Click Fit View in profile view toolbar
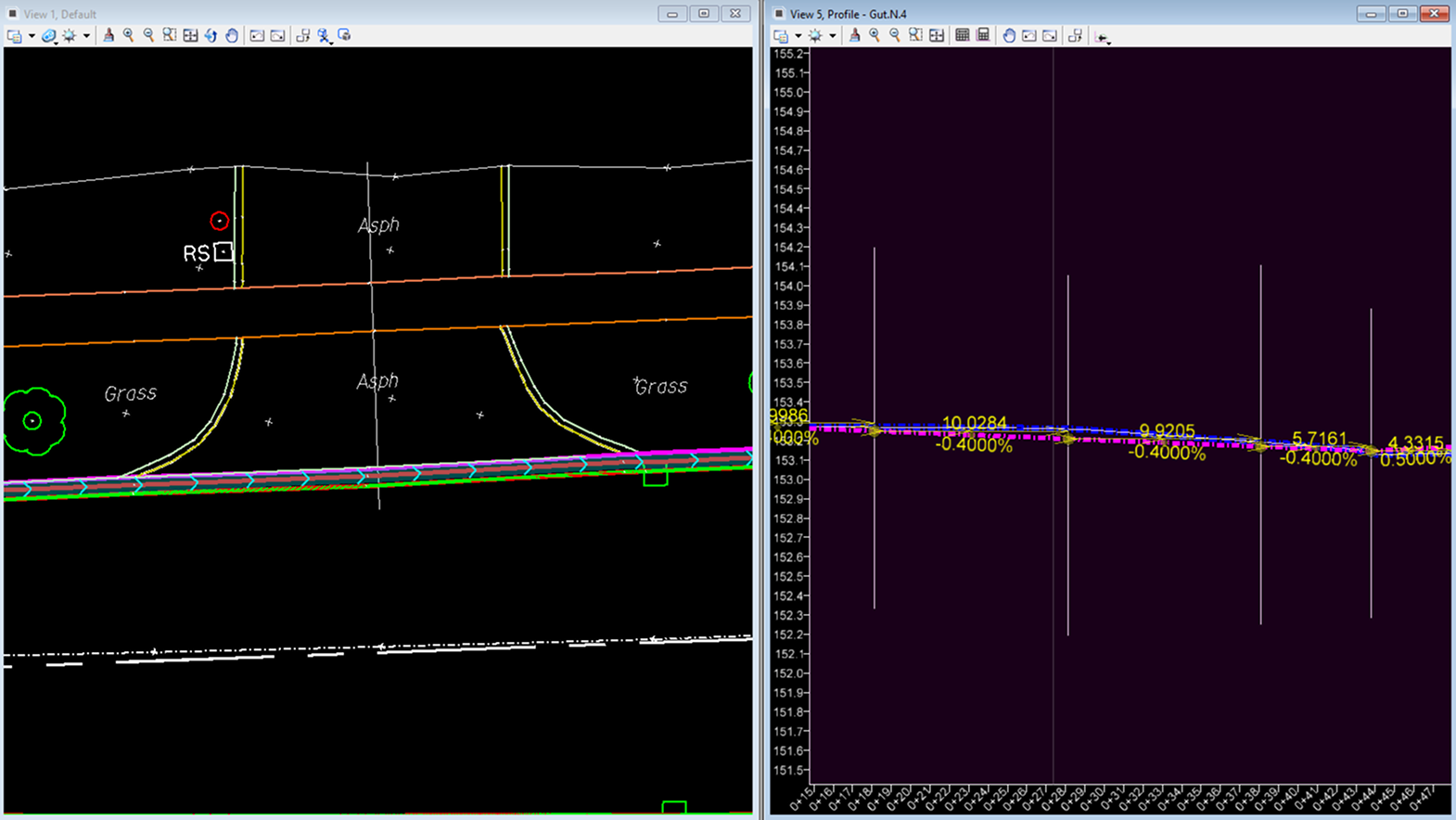The width and height of the screenshot is (1456, 820). tap(937, 35)
